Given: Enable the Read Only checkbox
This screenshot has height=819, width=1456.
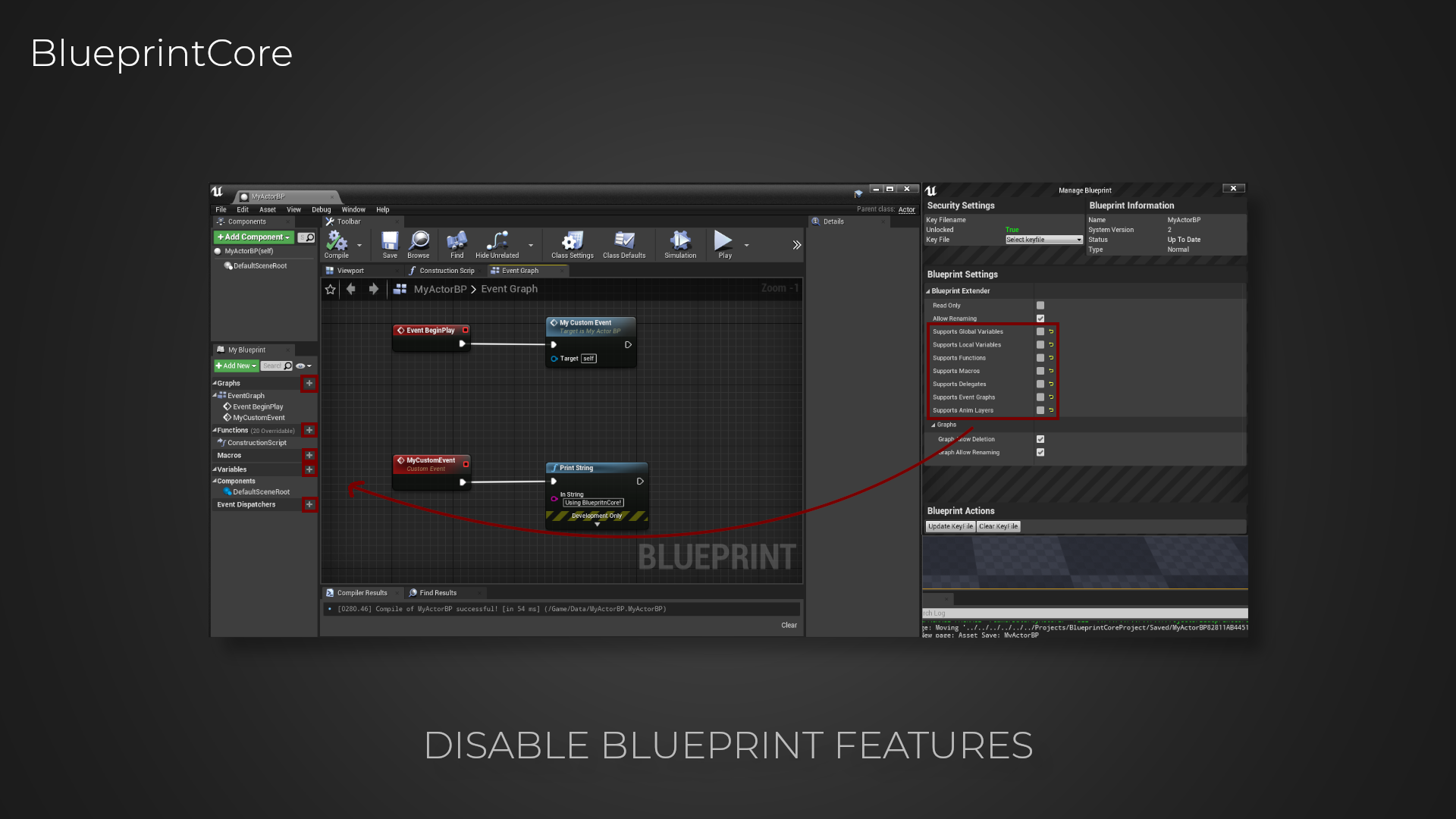Looking at the screenshot, I should pyautogui.click(x=1040, y=305).
